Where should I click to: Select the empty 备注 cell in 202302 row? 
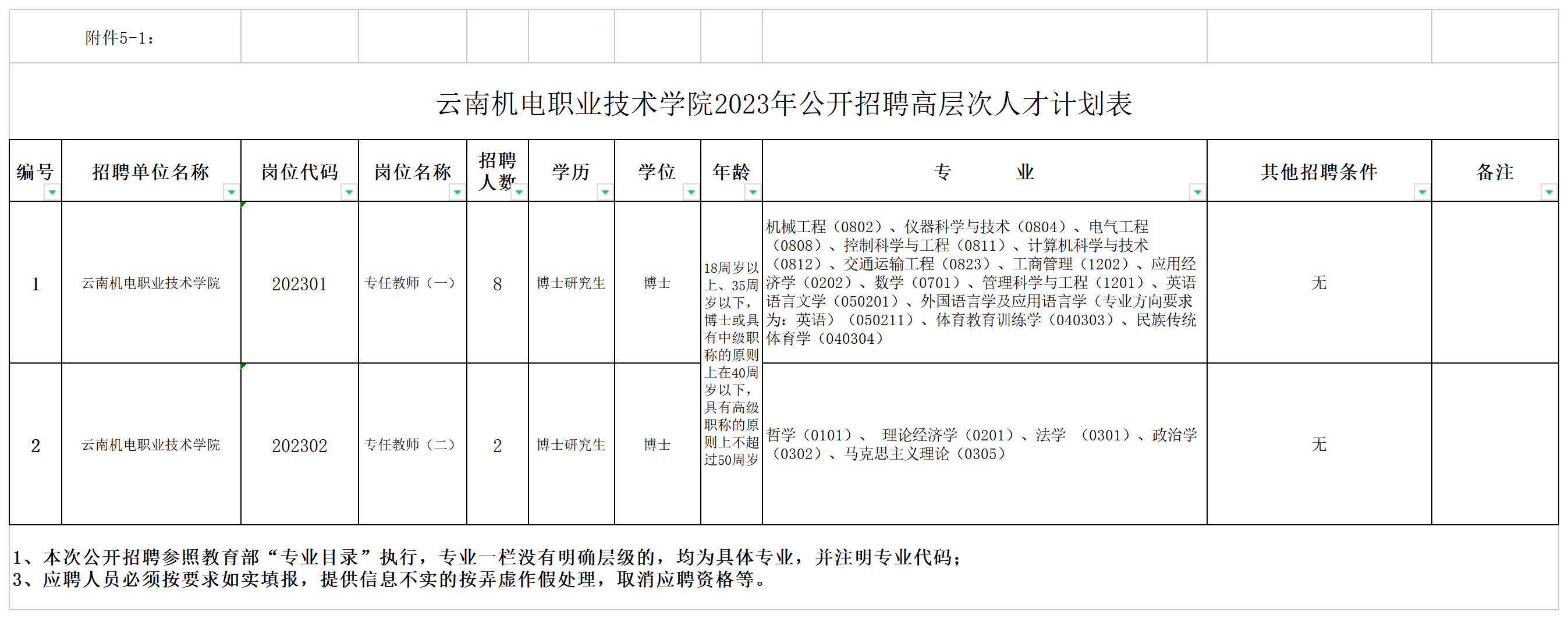(x=1495, y=444)
